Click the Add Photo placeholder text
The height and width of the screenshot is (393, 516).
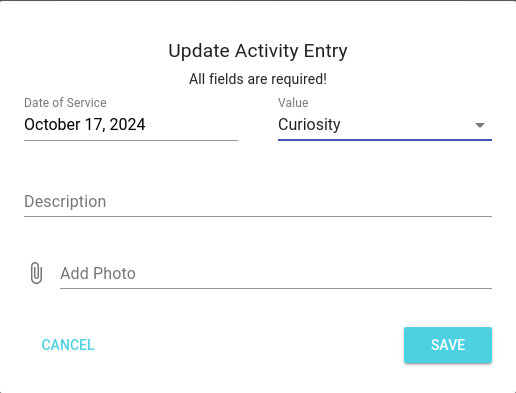point(98,274)
